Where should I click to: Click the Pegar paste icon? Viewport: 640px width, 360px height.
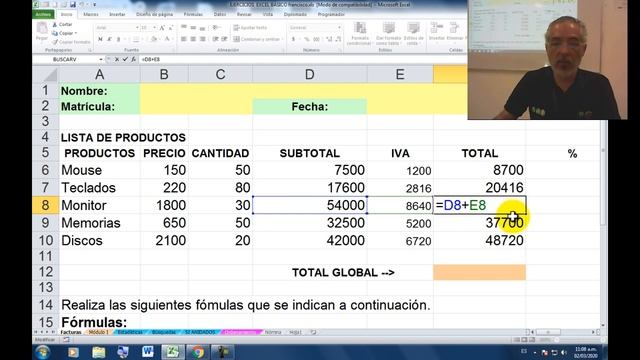42,29
